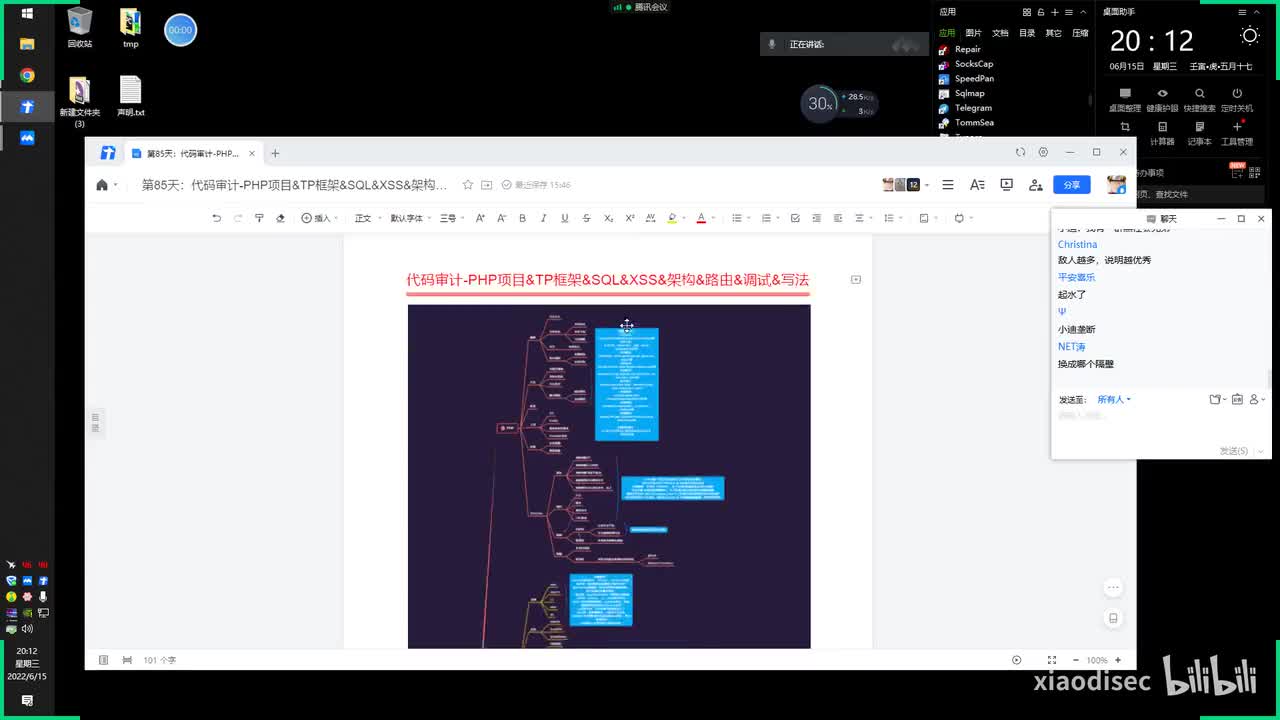1280x720 pixels.
Task: Click the blue 00:00 timer bubble
Action: click(x=180, y=30)
